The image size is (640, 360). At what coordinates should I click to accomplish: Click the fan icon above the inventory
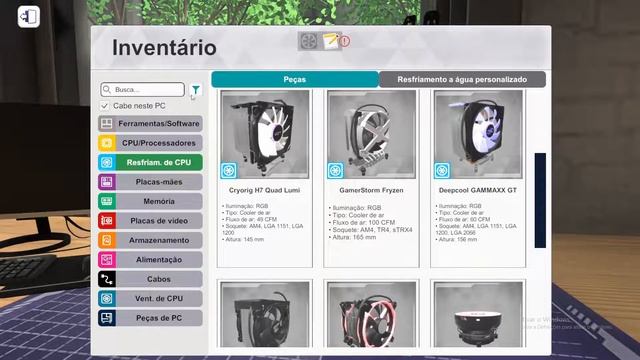point(309,41)
